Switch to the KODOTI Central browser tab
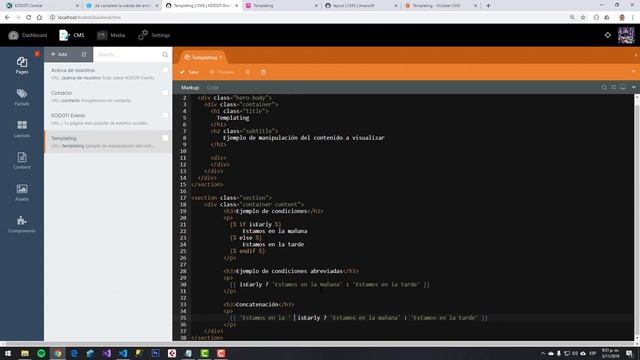The width and height of the screenshot is (640, 360). coord(41,6)
